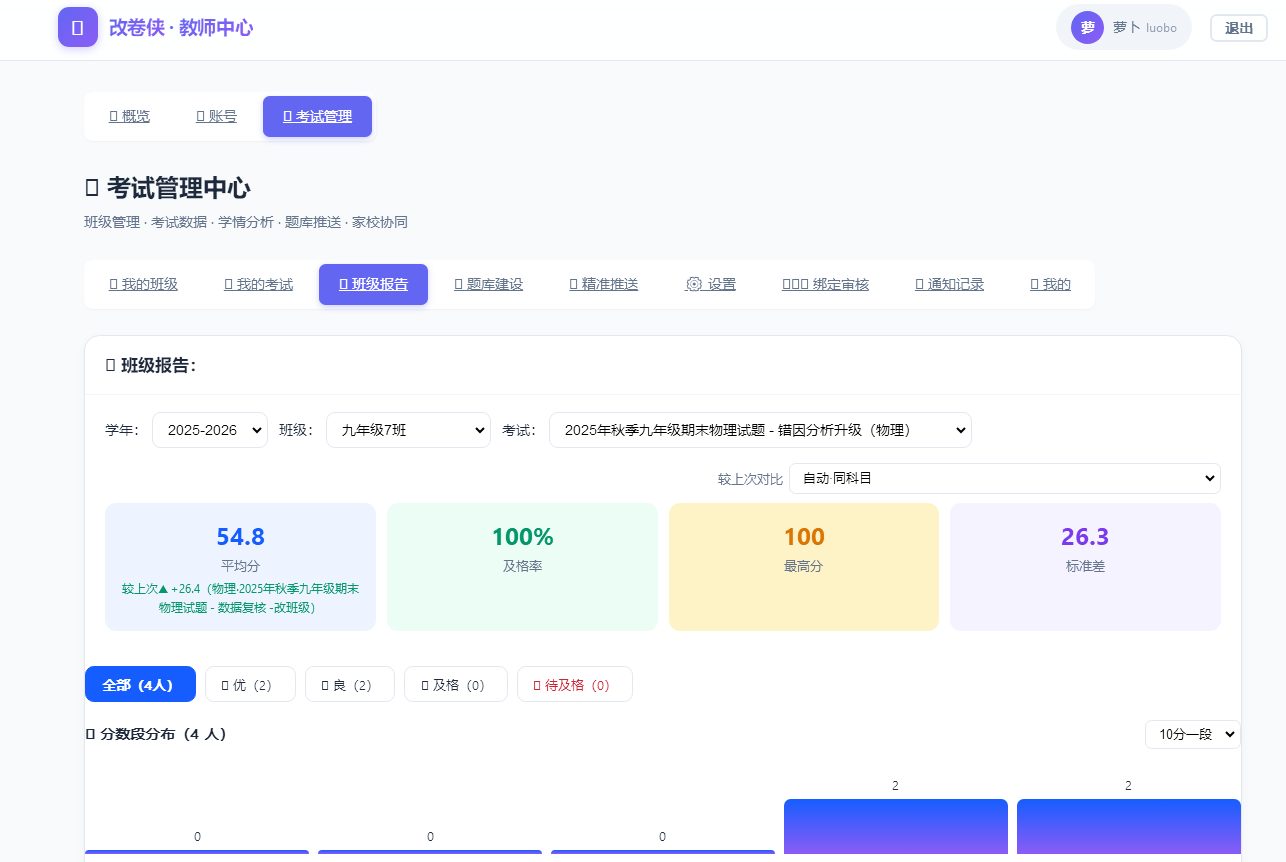Switch to the 概览 top tab
This screenshot has height=862, width=1286.
pos(129,116)
